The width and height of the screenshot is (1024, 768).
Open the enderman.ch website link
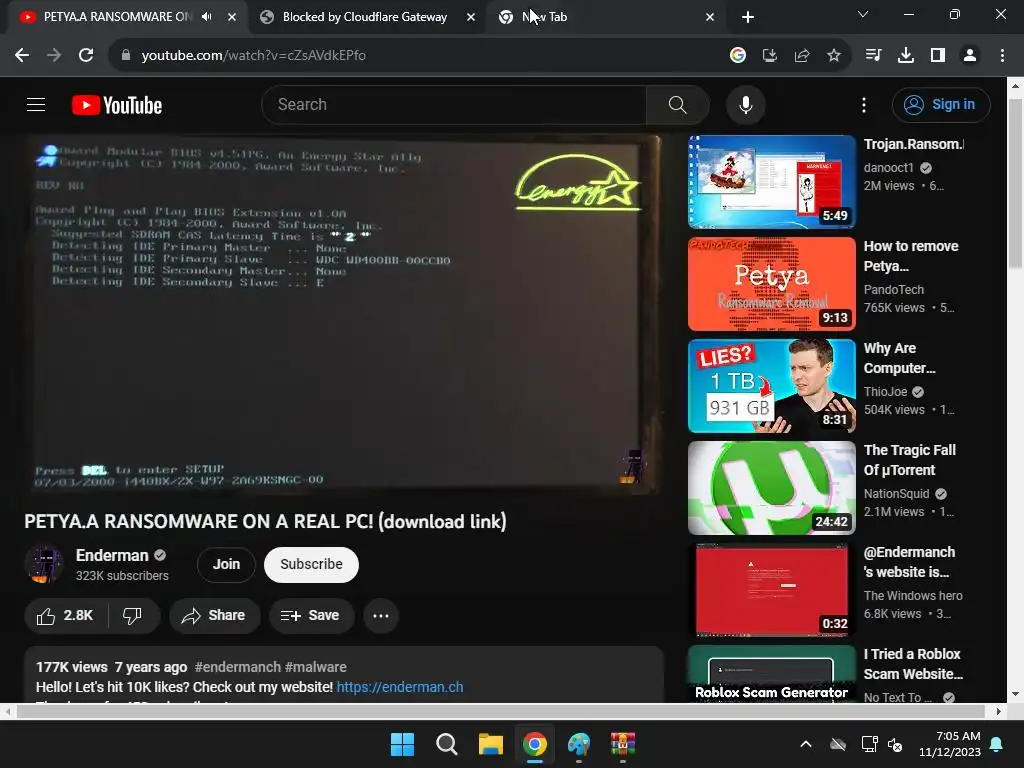pyautogui.click(x=400, y=687)
